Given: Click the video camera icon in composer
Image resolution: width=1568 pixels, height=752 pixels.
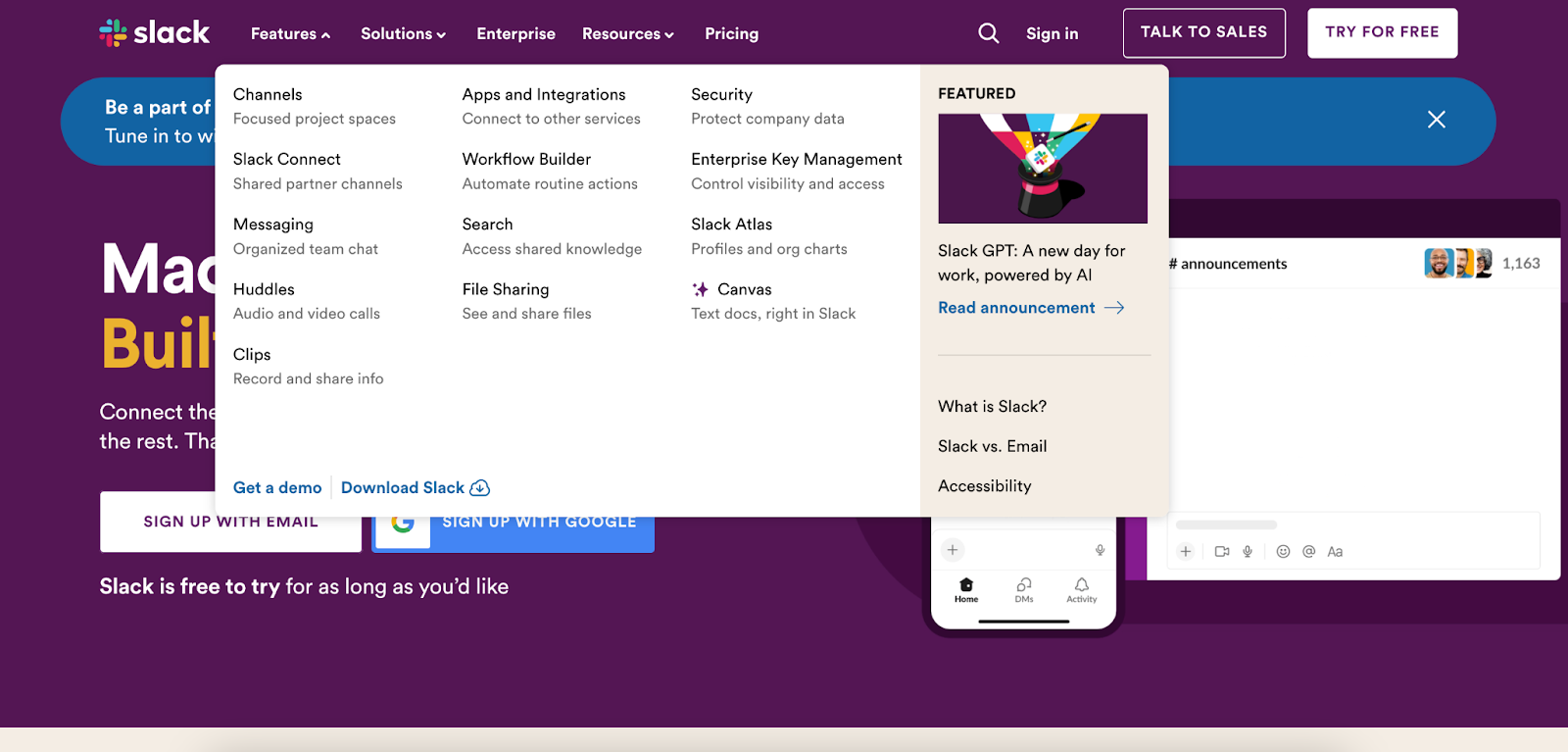Looking at the screenshot, I should (x=1222, y=552).
